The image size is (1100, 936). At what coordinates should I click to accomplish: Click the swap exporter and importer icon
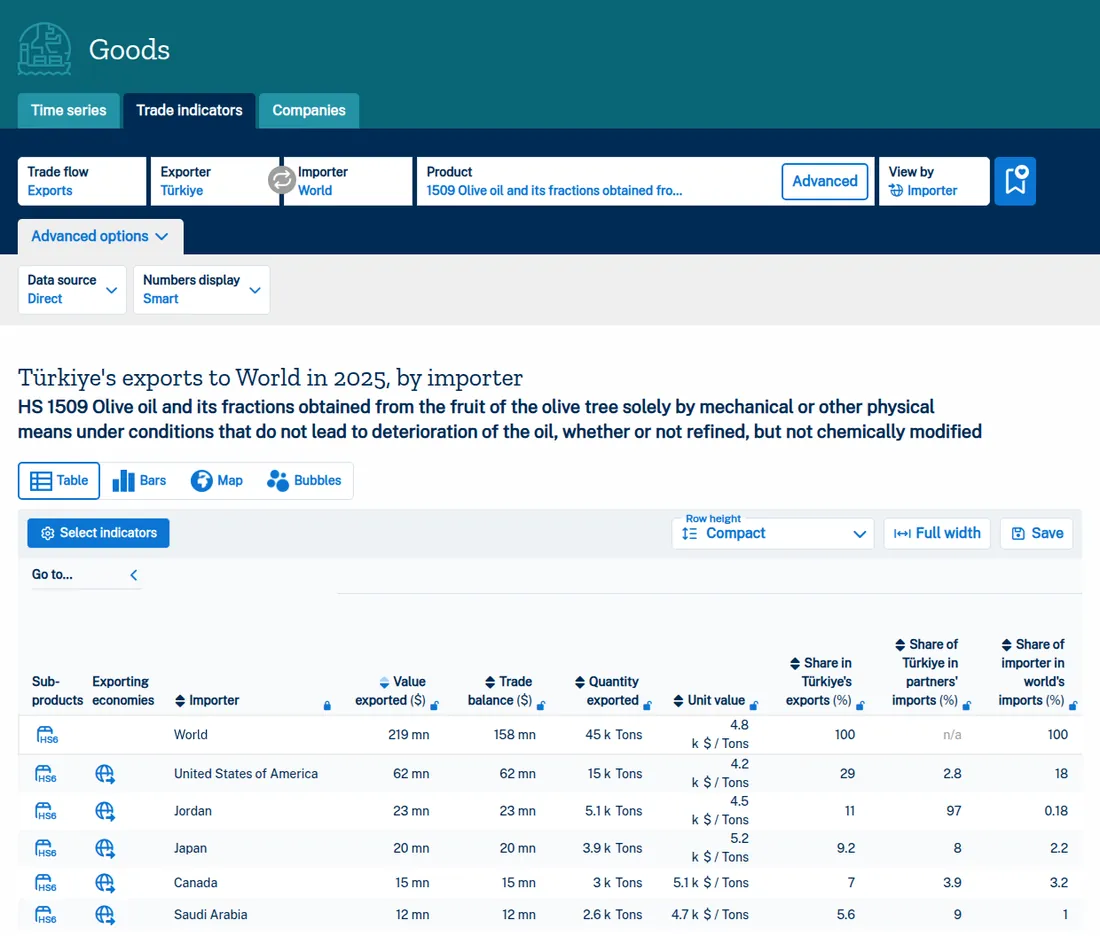[x=281, y=180]
